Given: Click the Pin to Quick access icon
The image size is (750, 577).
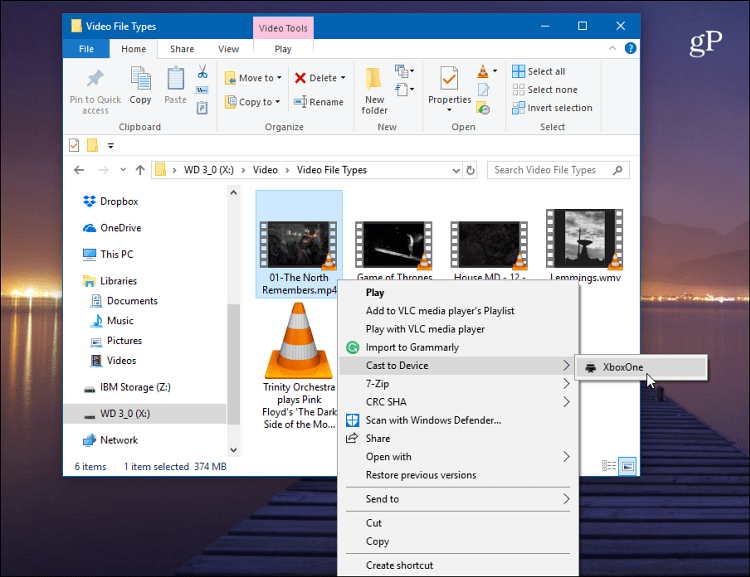Looking at the screenshot, I should pyautogui.click(x=95, y=78).
